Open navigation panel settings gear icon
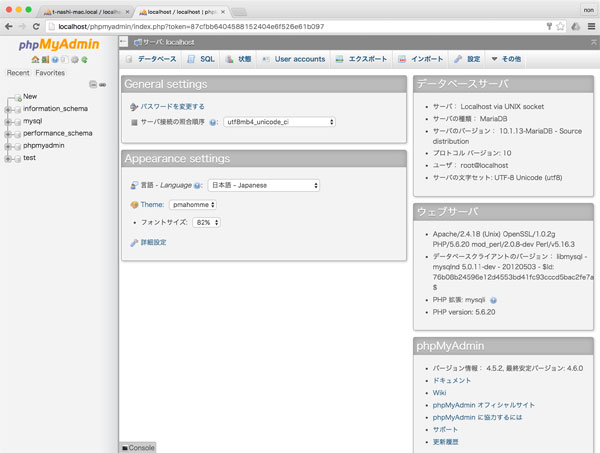This screenshot has height=453, width=600. coord(75,60)
